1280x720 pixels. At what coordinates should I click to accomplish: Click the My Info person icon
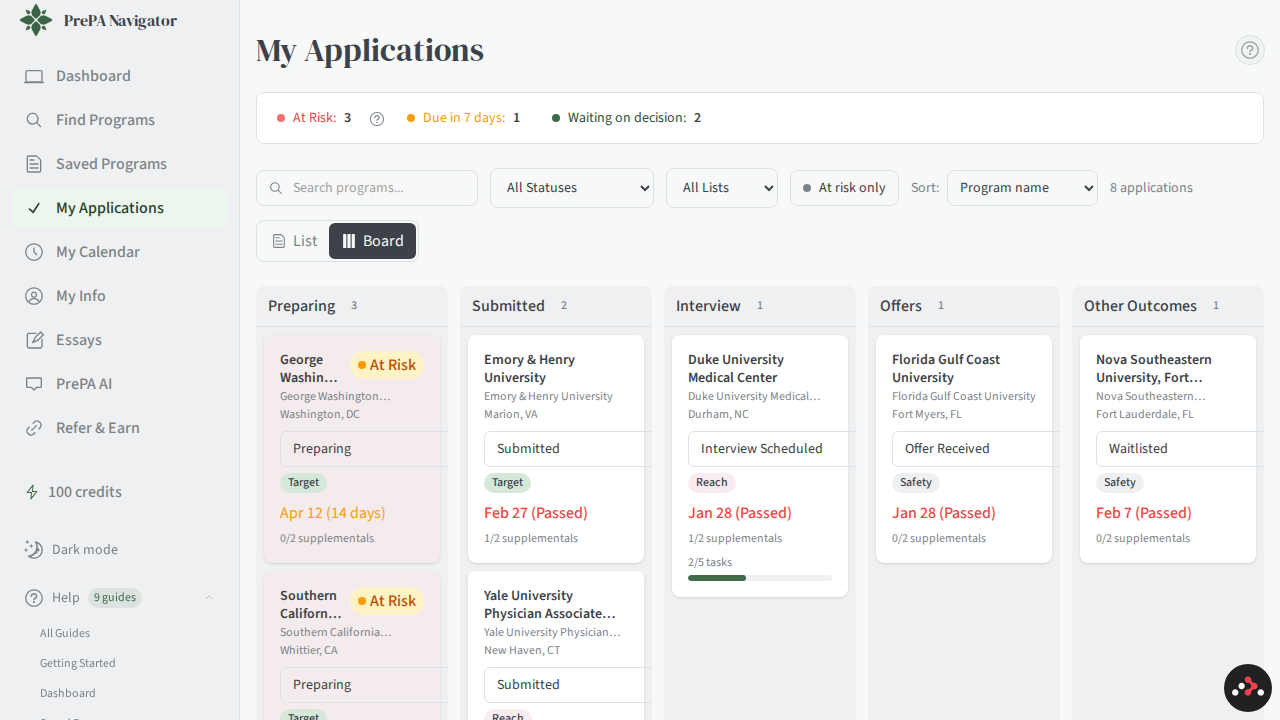point(34,296)
